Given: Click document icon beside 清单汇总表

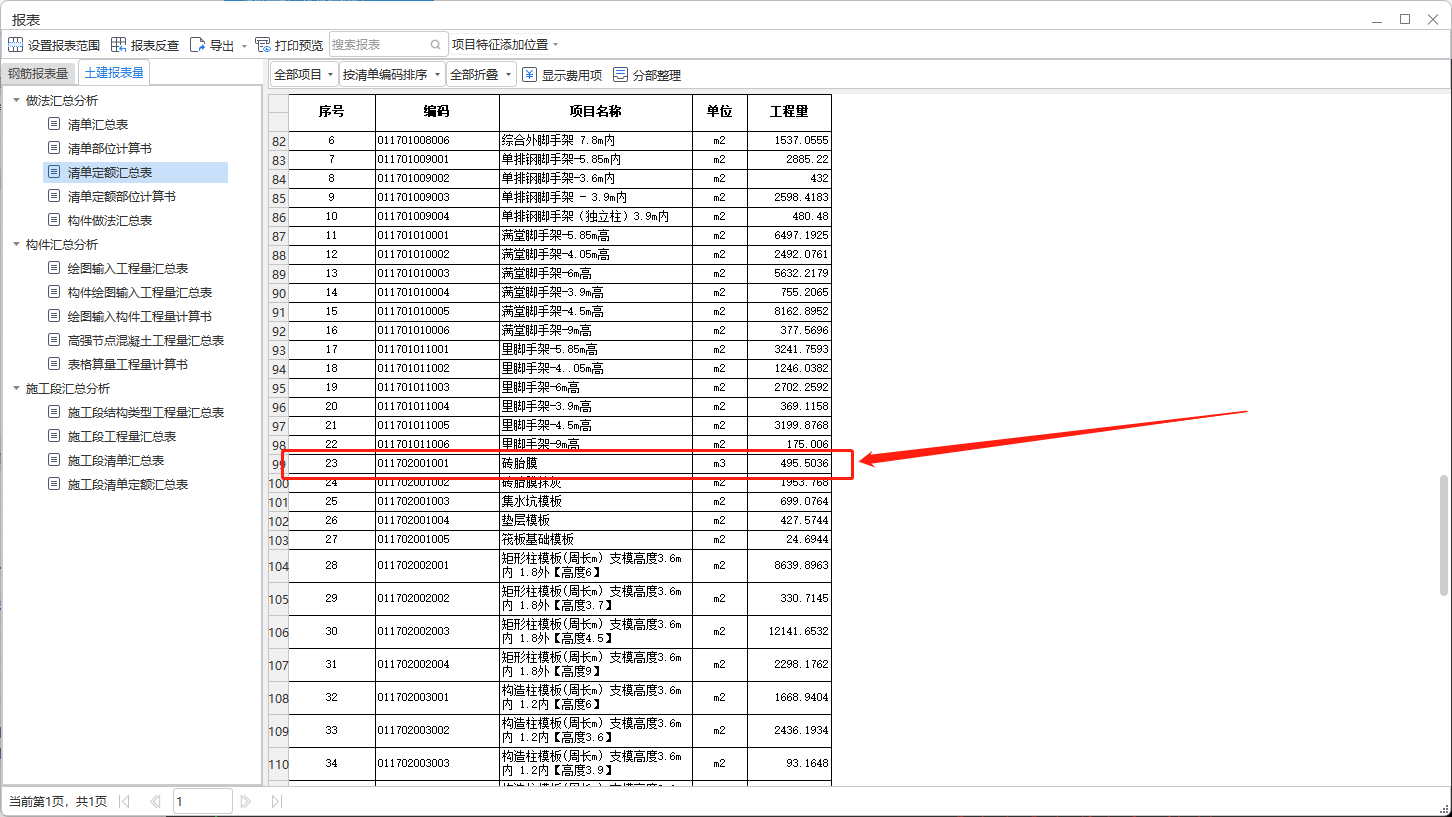Looking at the screenshot, I should pos(54,124).
